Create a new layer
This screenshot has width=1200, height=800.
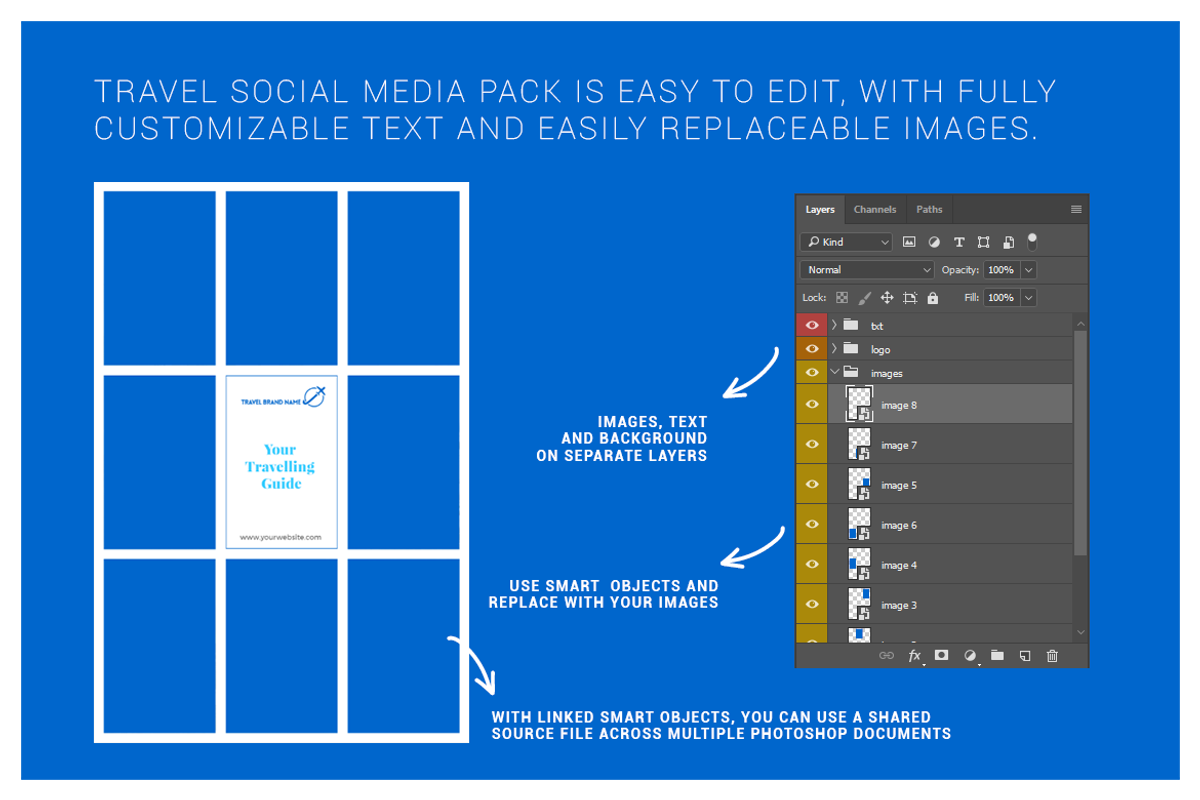[1025, 656]
